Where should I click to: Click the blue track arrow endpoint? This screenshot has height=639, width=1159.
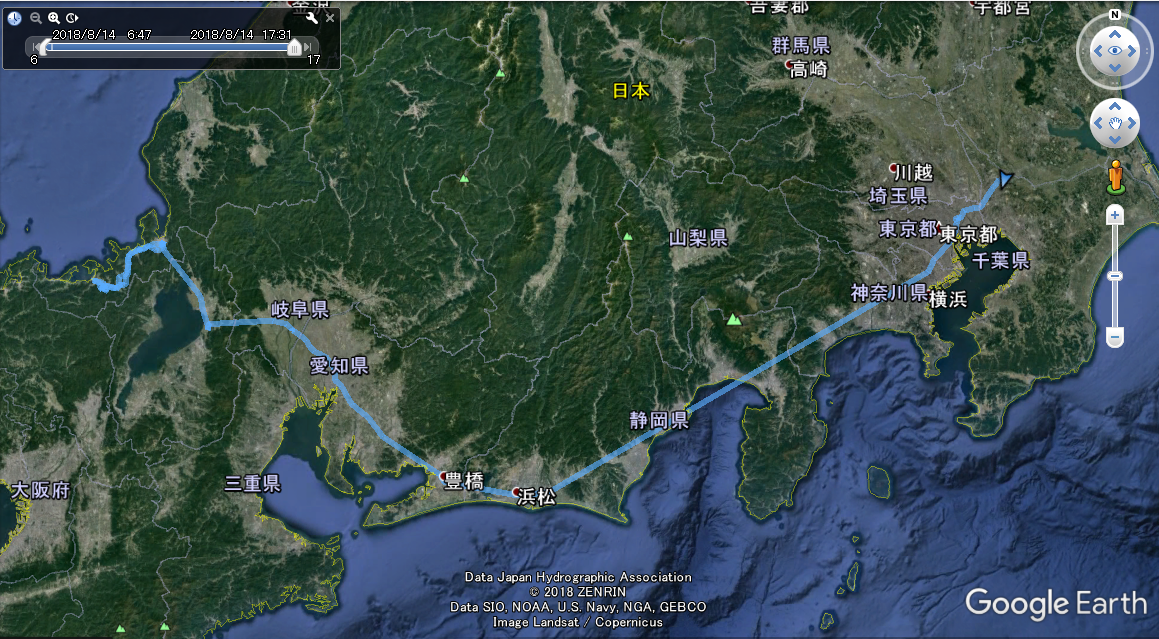[x=1005, y=178]
